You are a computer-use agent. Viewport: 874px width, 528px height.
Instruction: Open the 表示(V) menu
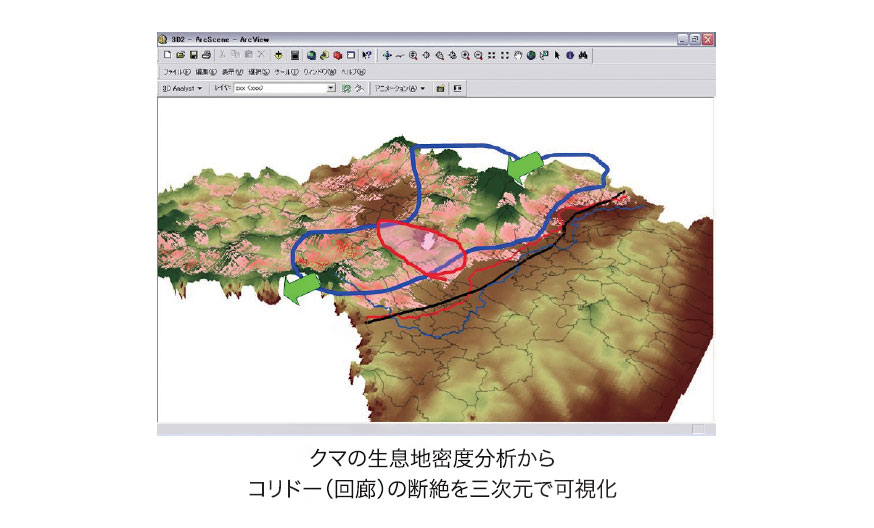coord(232,72)
